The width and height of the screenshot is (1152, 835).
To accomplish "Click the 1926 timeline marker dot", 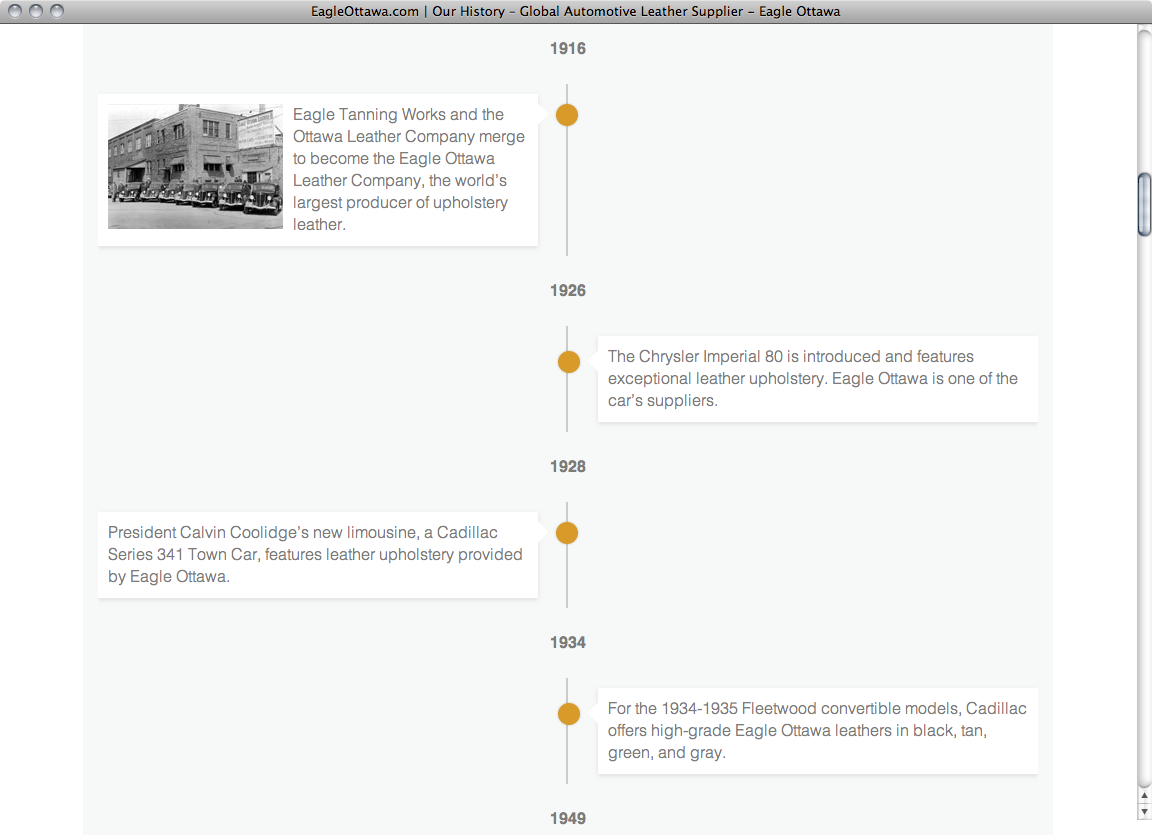I will tap(569, 362).
